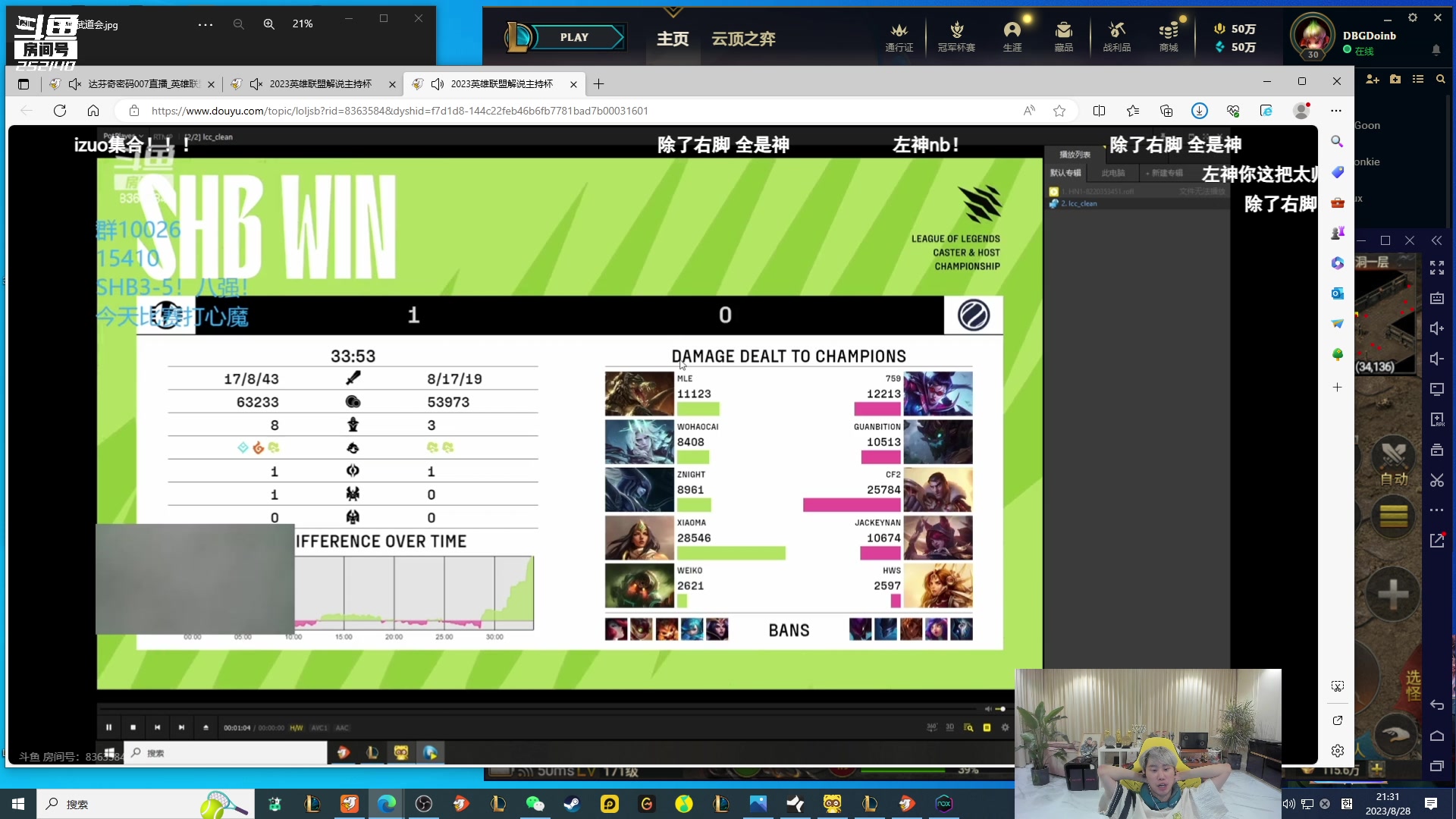Screen dimensions: 1456x819
Task: Stop the video in the embedded player
Action: coord(133,727)
